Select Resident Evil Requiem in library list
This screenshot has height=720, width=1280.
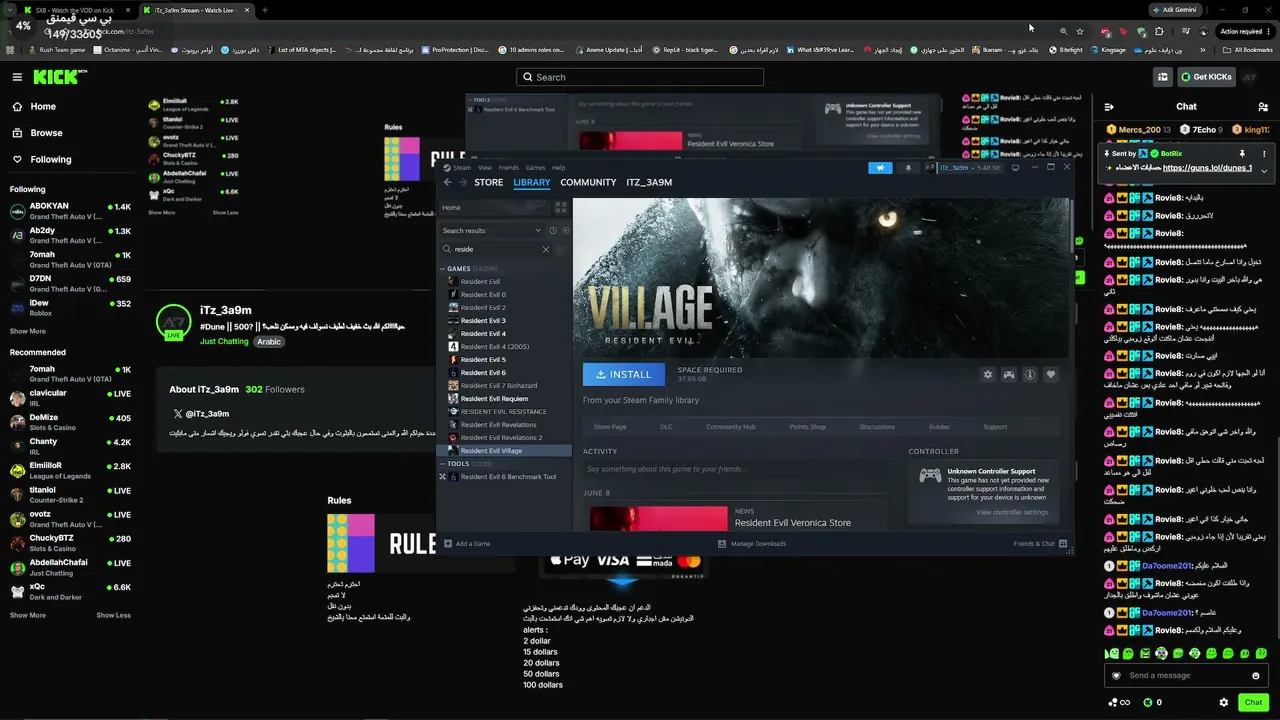494,399
